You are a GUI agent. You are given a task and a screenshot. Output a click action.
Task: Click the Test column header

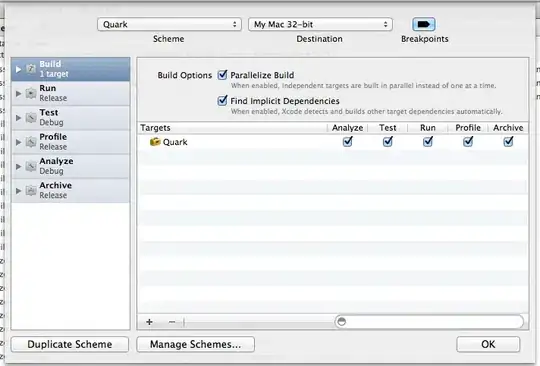[388, 128]
